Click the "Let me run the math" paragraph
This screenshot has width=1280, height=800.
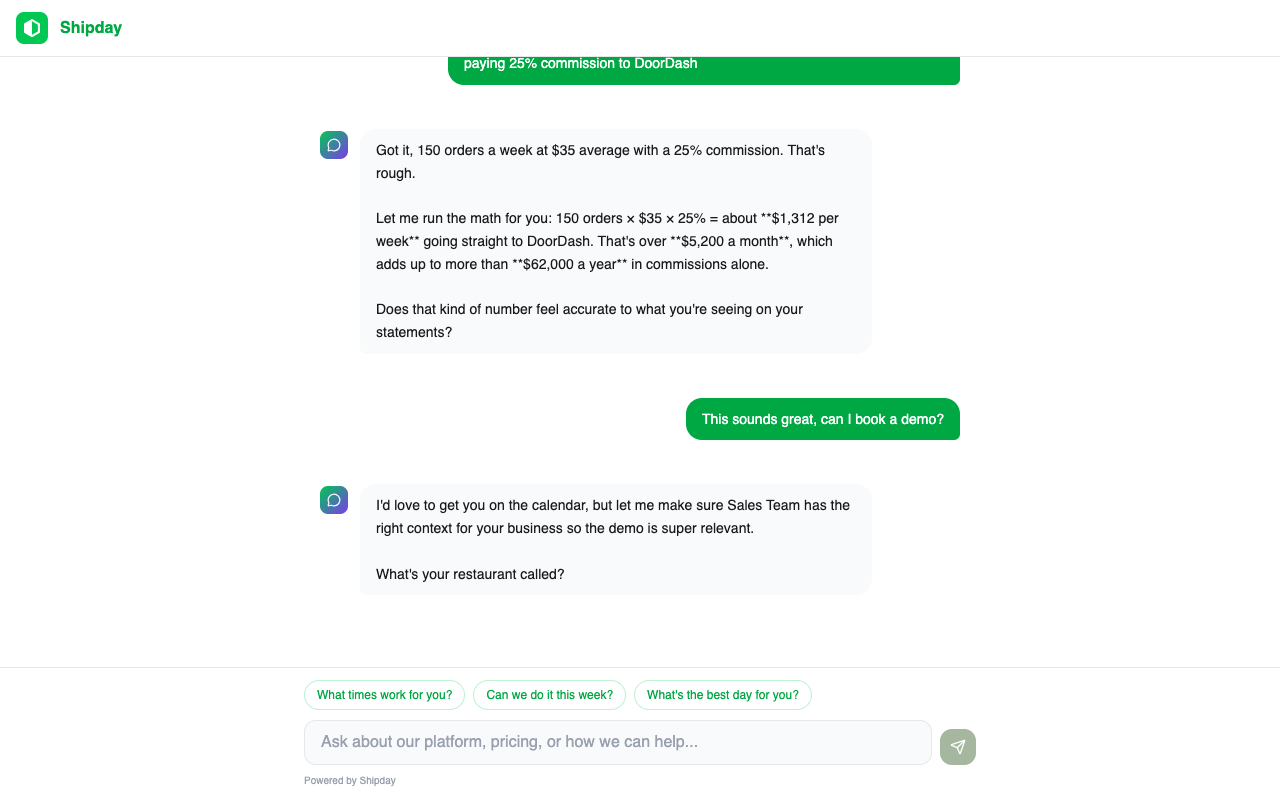pyautogui.click(x=607, y=241)
